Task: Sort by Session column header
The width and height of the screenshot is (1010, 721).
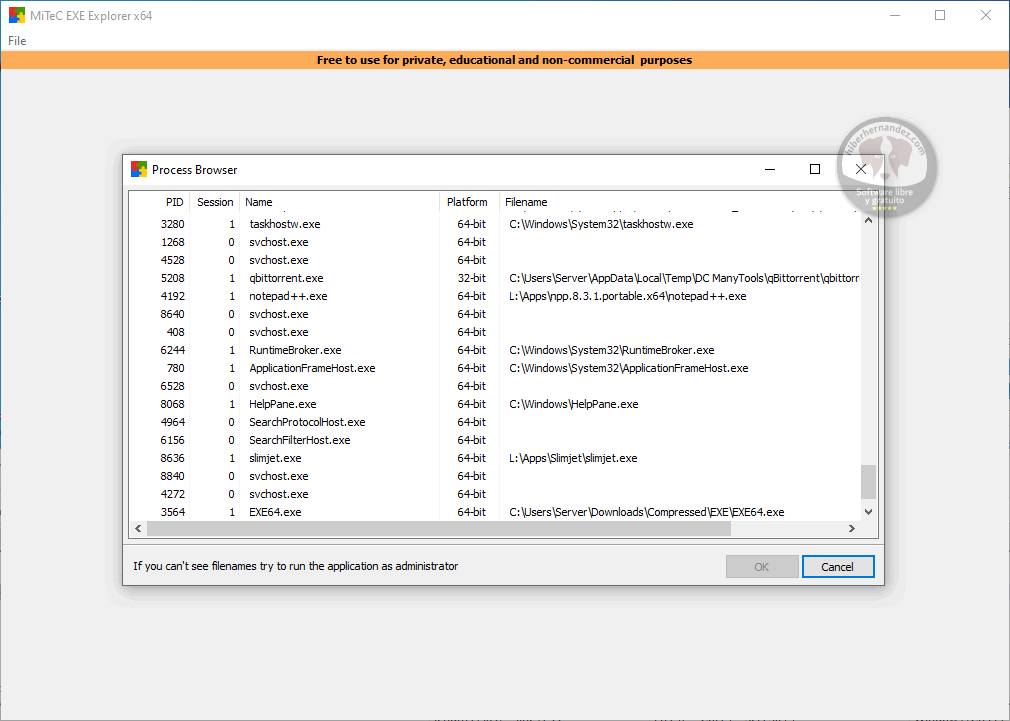Action: (x=215, y=202)
